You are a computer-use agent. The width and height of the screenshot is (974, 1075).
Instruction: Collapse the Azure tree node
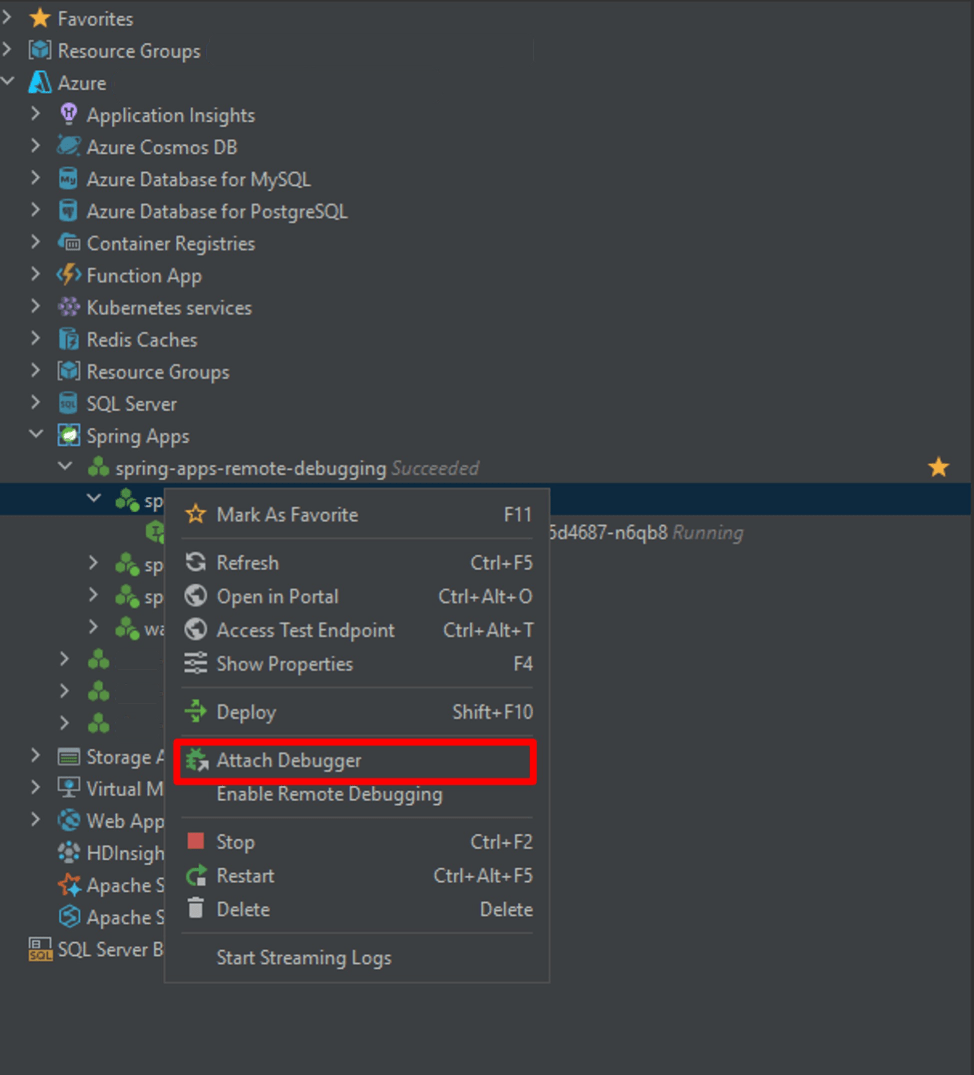coord(10,83)
